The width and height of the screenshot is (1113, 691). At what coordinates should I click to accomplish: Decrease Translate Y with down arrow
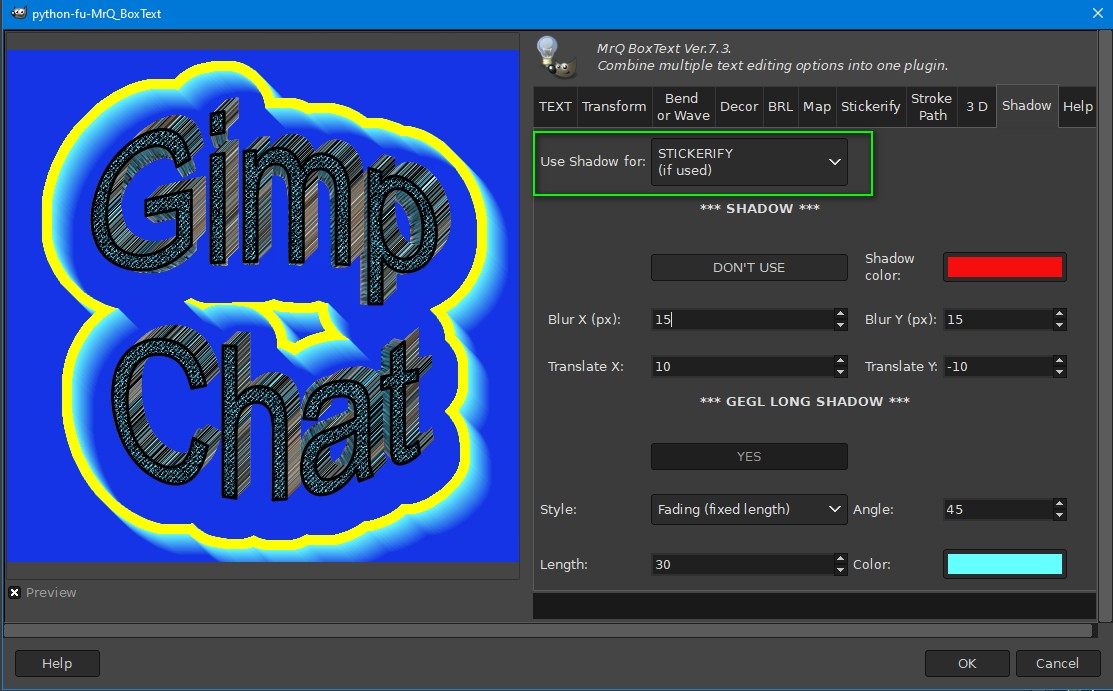click(x=1059, y=372)
